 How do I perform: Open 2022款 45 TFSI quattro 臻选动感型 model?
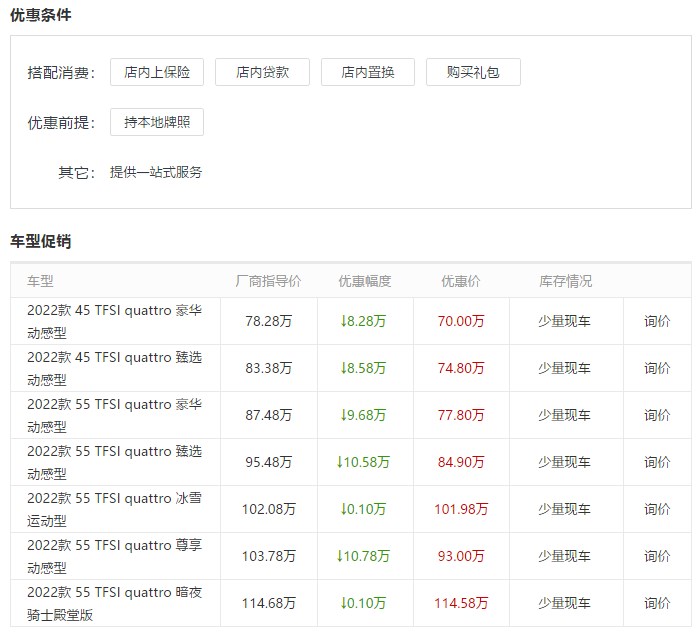114,369
